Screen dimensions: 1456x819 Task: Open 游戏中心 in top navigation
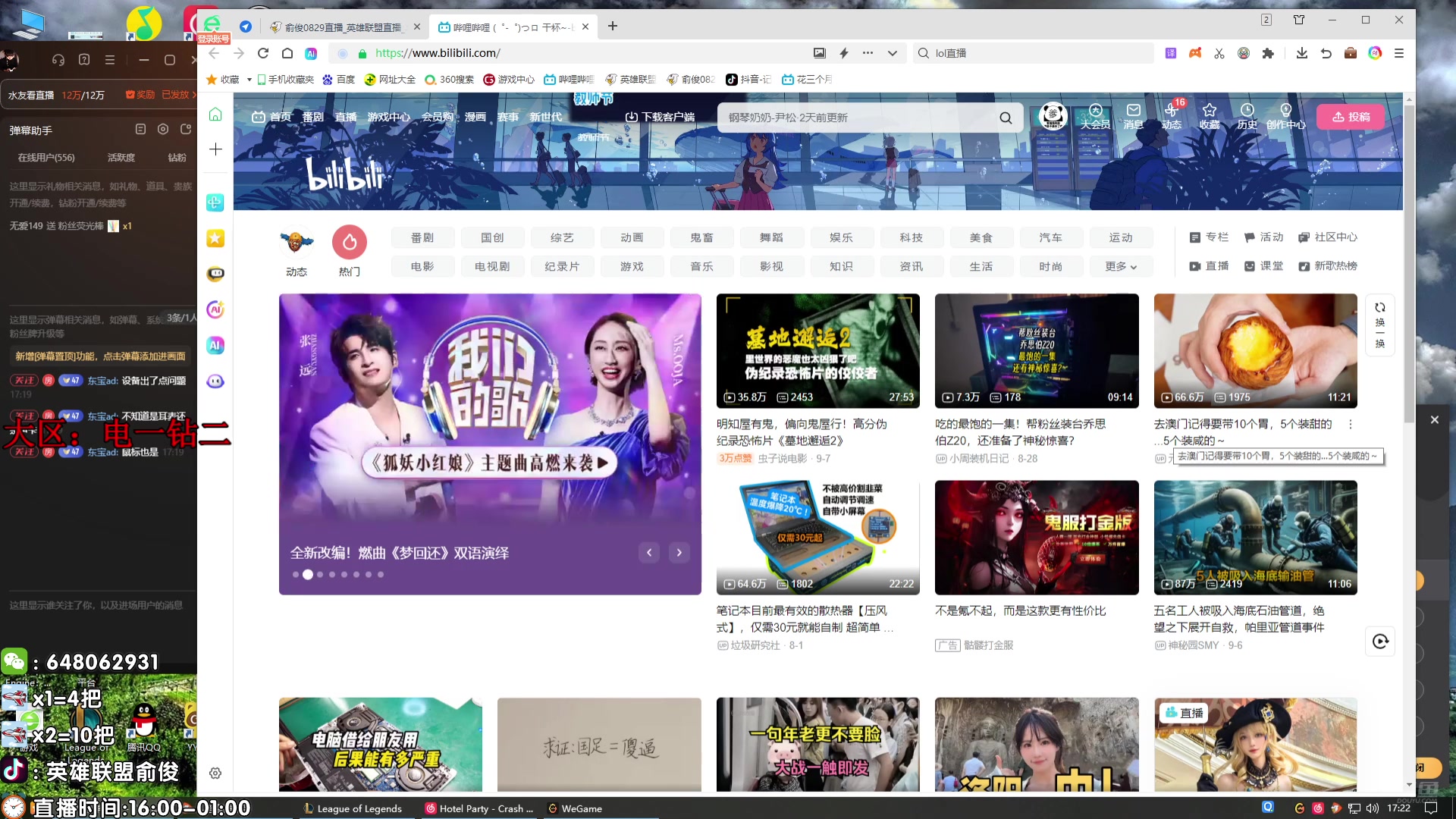tap(389, 117)
